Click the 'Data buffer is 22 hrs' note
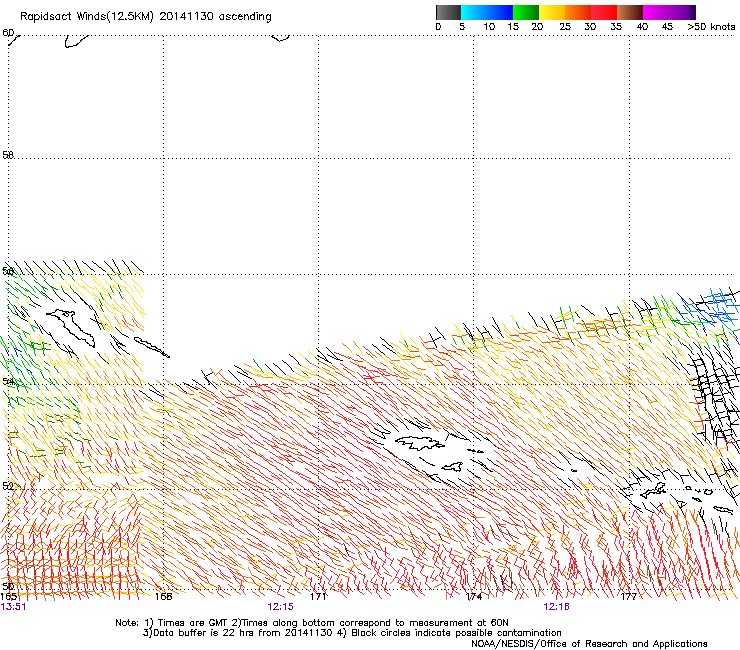Viewport: 740px width, 650px height. [x=353, y=633]
